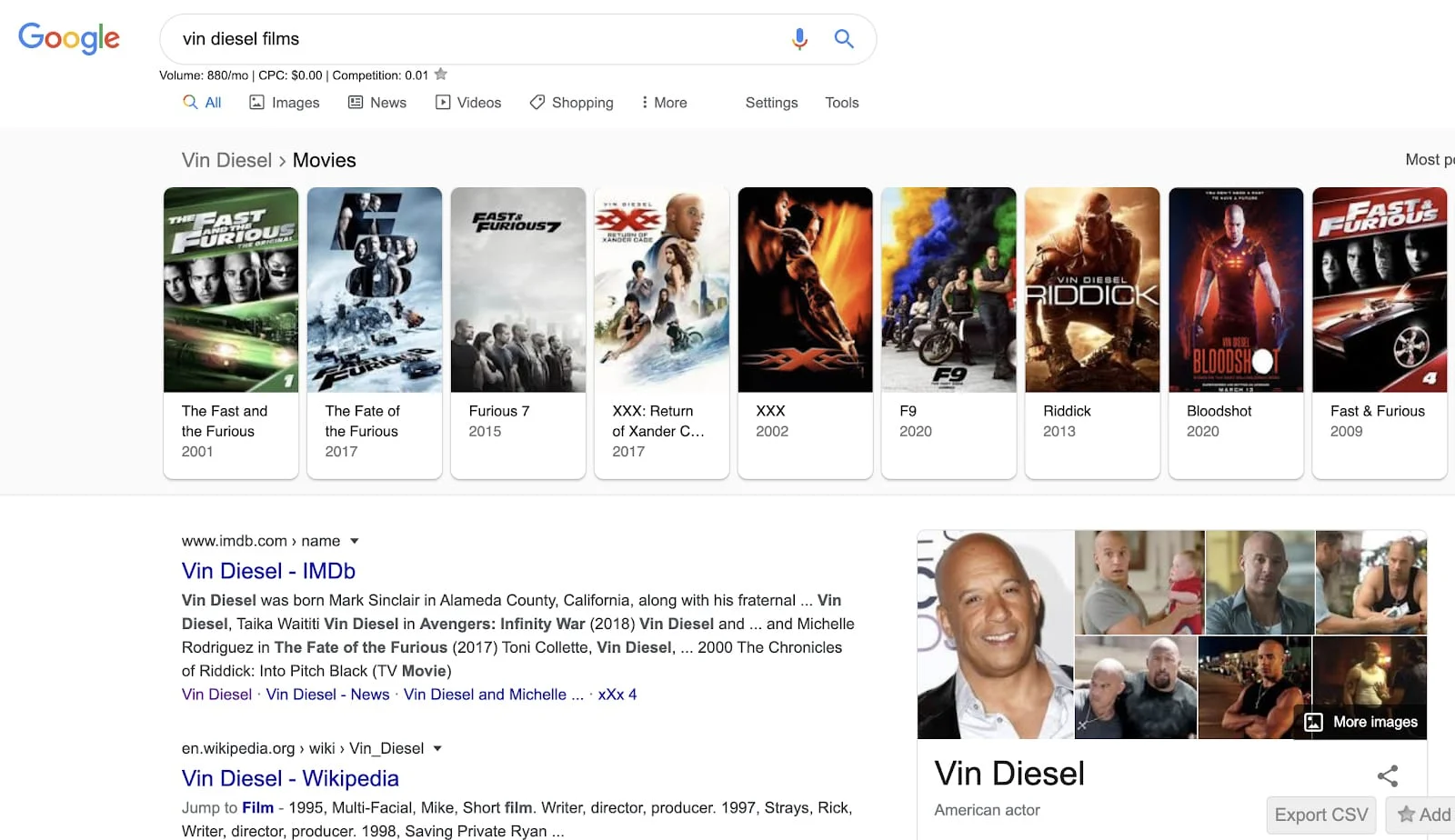Open the 'Vin Diesel - Wikipedia' result
Viewport: 1455px width, 840px height.
pos(290,778)
